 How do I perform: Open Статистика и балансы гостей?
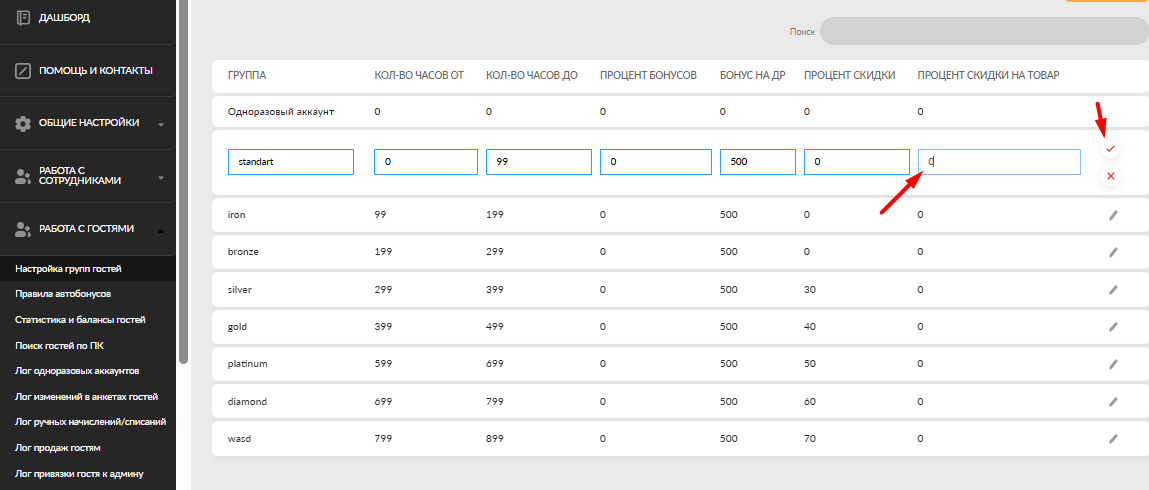[x=81, y=320]
